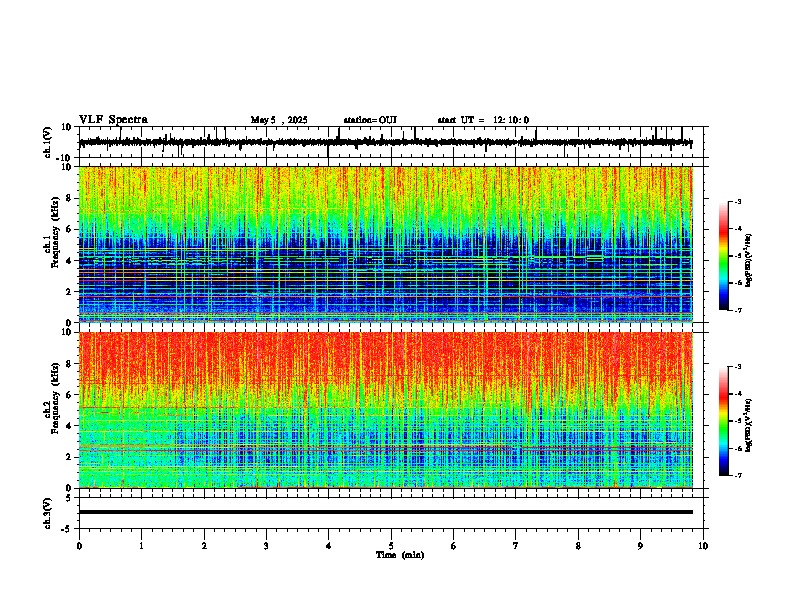The width and height of the screenshot is (792, 612).
Task: Click the ch.2 spectrogram '2' kHz tick label
Action: pos(69,457)
